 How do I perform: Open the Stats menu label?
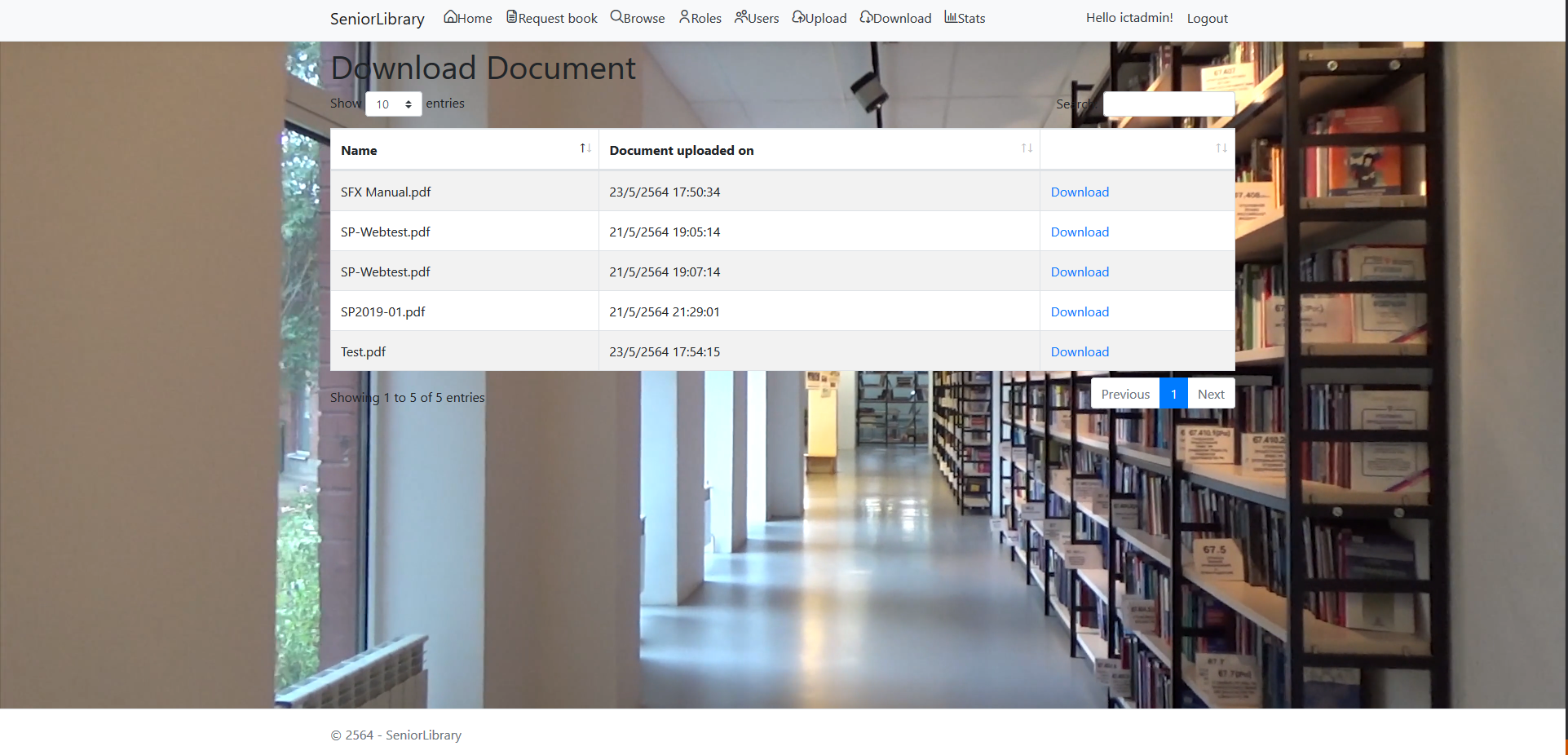(x=972, y=19)
